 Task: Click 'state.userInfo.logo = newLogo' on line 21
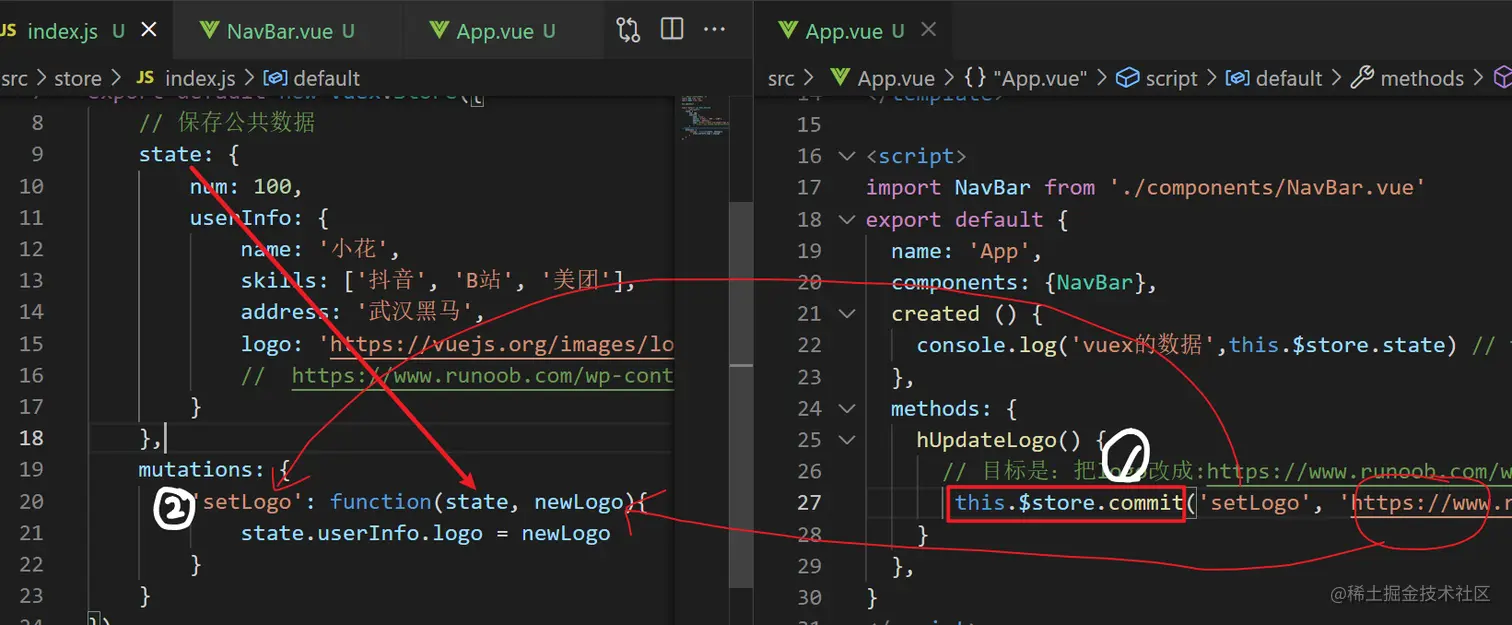tap(425, 533)
